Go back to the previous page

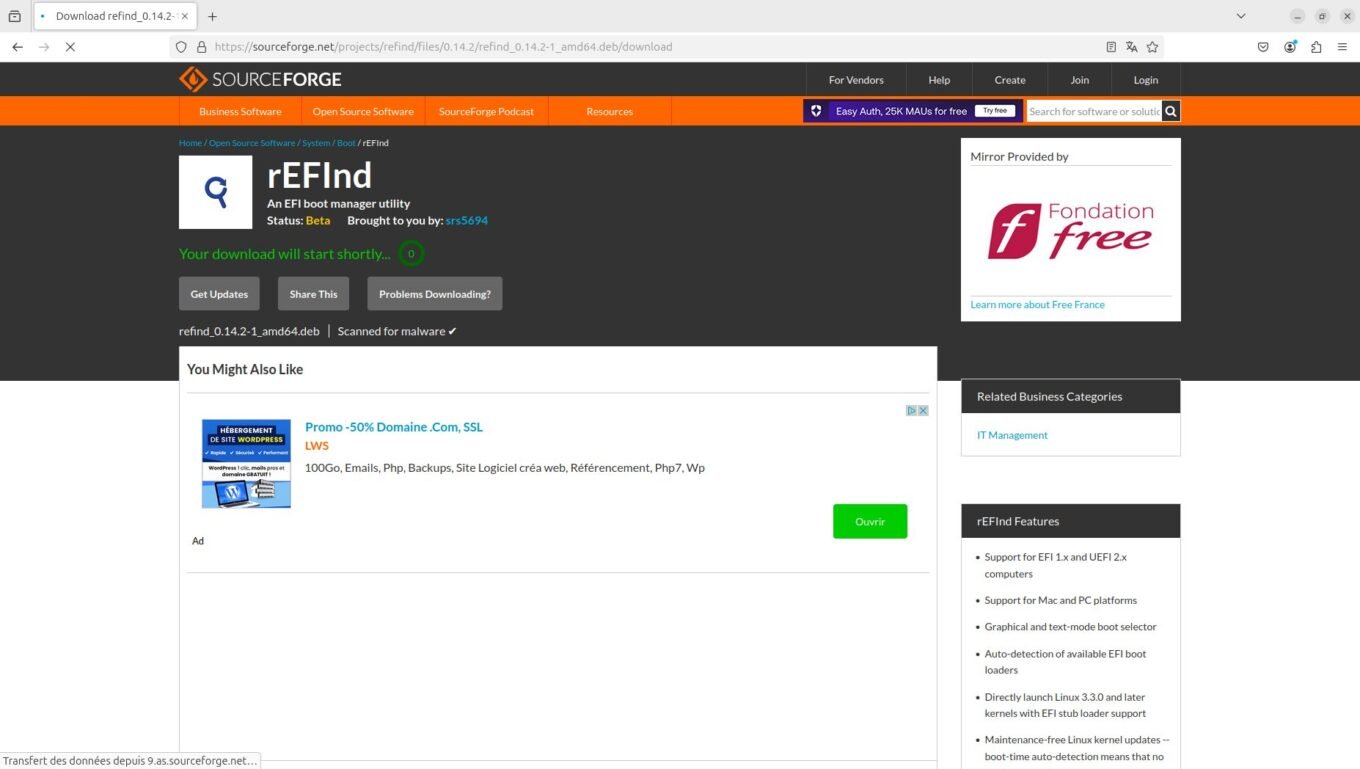pyautogui.click(x=17, y=47)
